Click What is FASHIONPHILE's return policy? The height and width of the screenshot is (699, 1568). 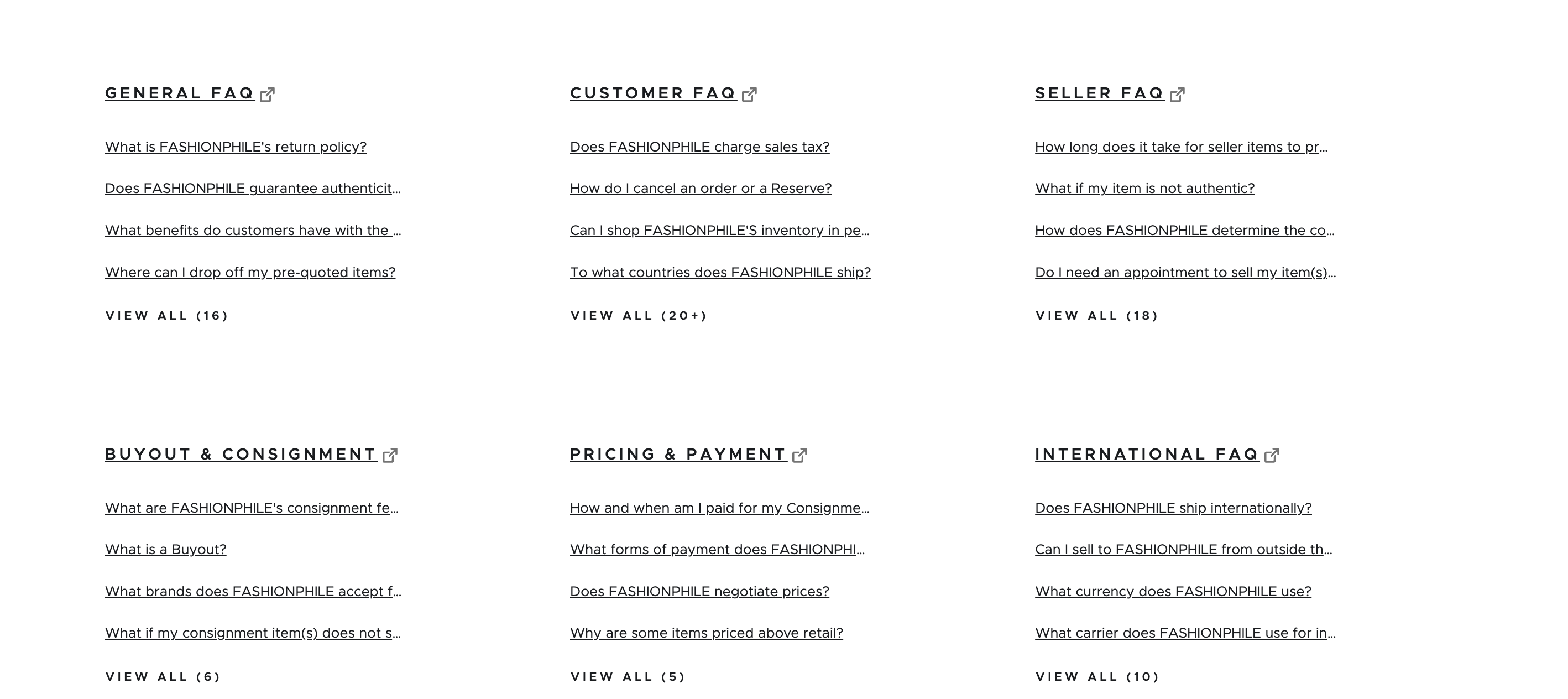click(x=236, y=147)
